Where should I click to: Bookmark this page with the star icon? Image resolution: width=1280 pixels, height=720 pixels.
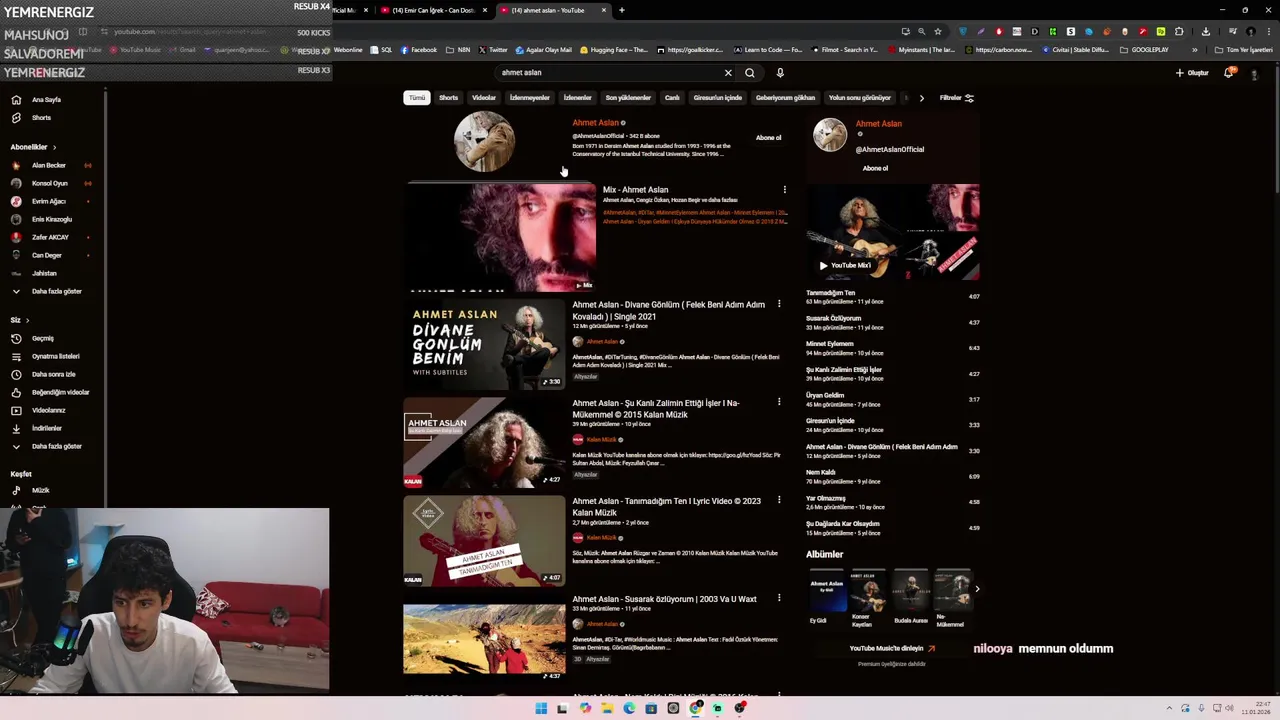pos(938,31)
